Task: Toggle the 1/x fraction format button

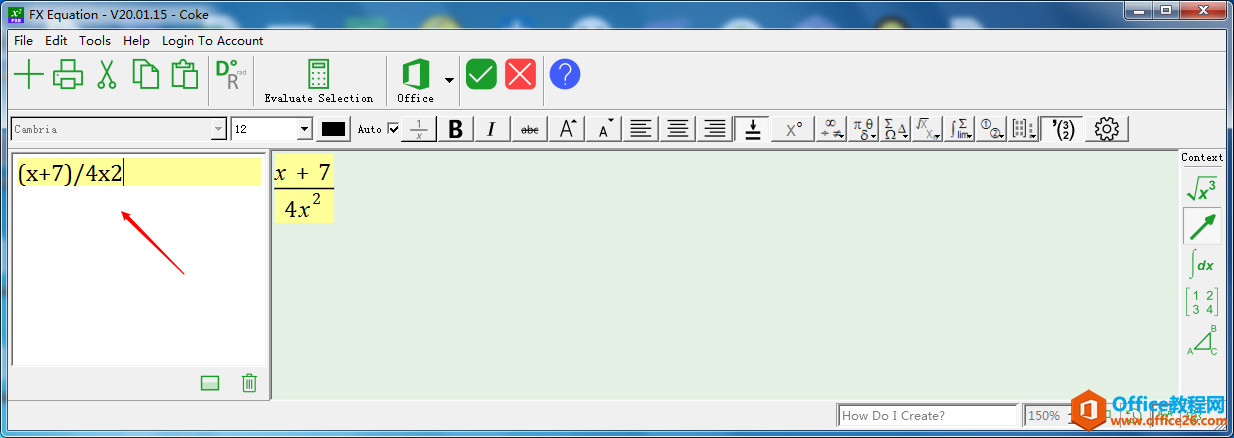Action: (x=419, y=129)
